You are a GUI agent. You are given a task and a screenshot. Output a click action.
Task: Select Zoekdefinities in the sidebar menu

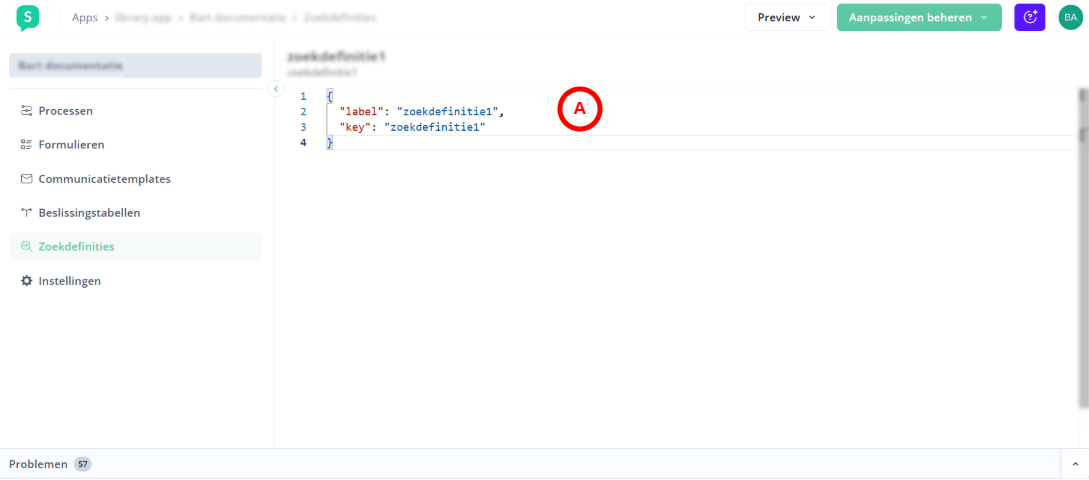pyautogui.click(x=76, y=246)
